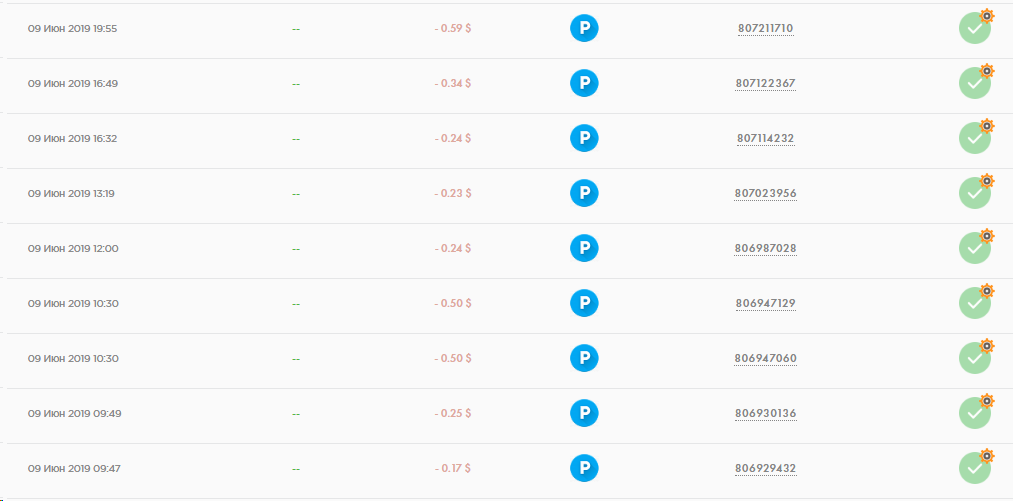Click the Payeer icon in the 19:55 row
This screenshot has width=1013, height=501.
584,28
